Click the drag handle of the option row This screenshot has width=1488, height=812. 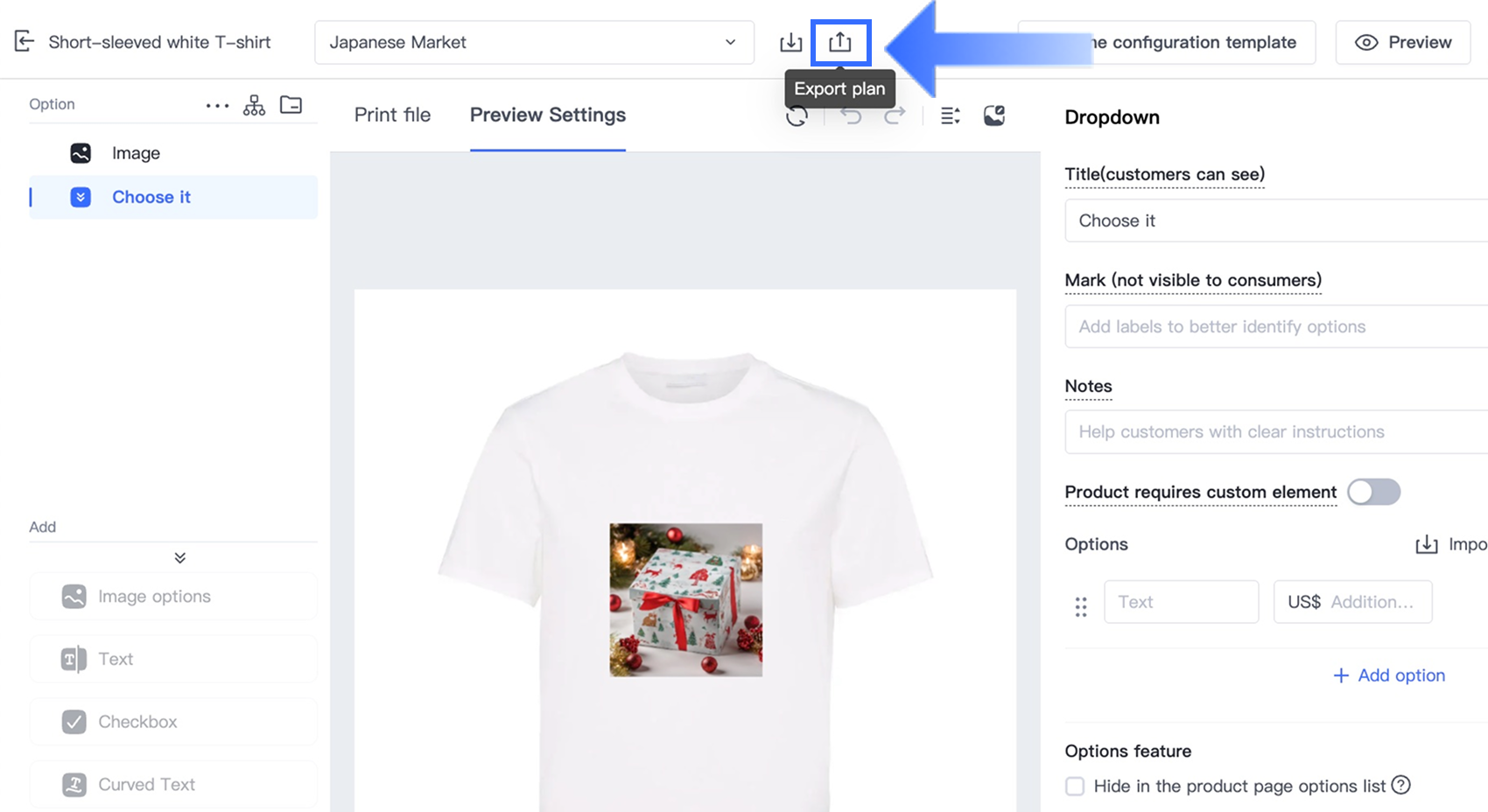point(1081,606)
